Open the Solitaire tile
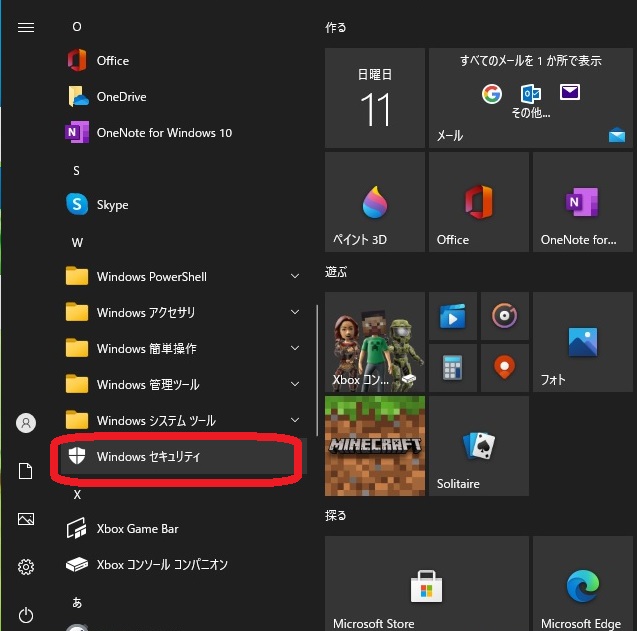637x631 pixels. pos(479,446)
